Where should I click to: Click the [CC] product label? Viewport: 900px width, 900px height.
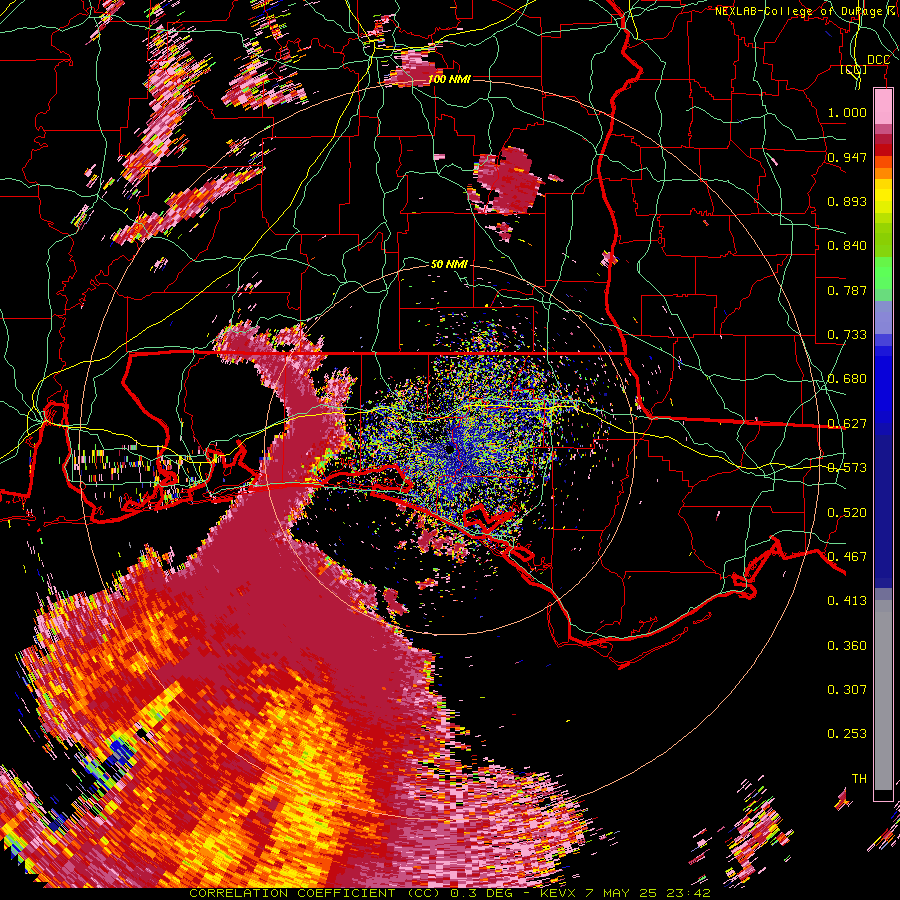click(854, 69)
